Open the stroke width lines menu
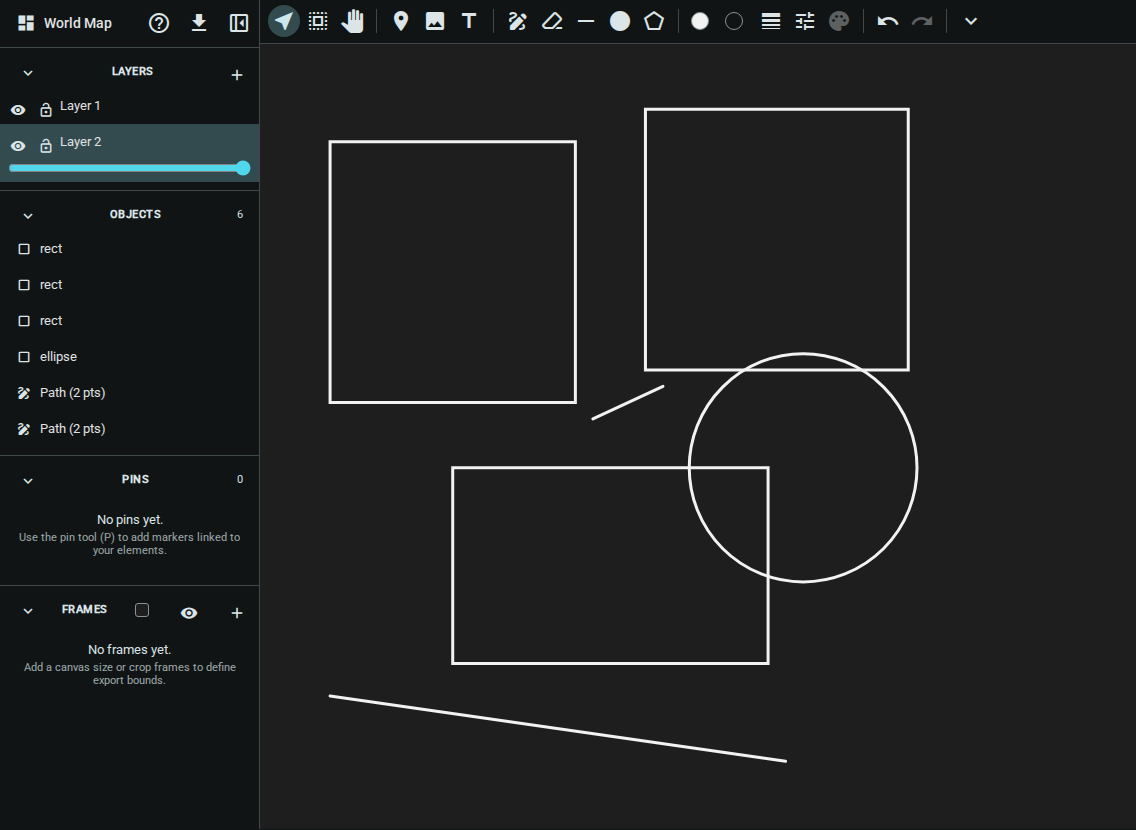The height and width of the screenshot is (830, 1136). click(771, 21)
